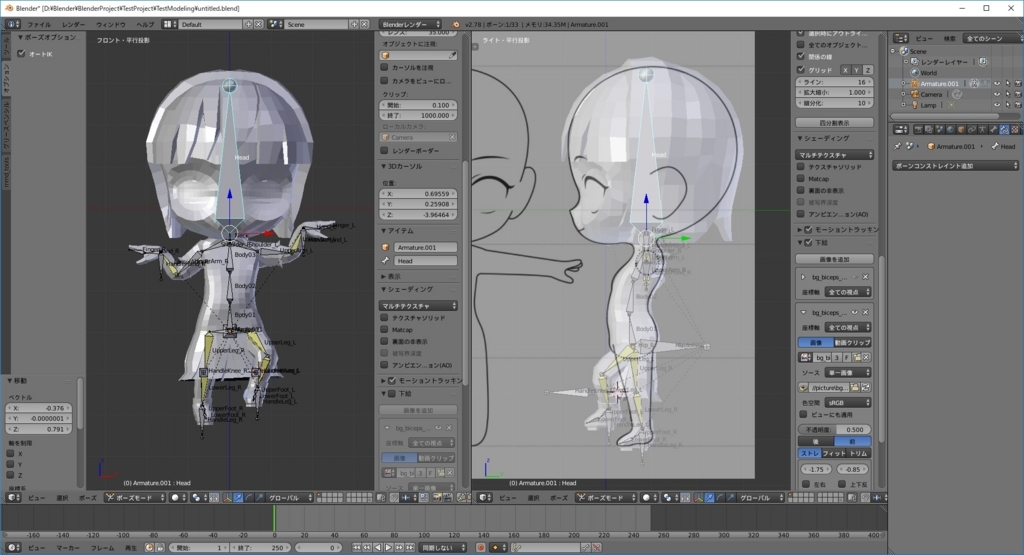Viewport: 1024px width, 555px height.
Task: Click open file folder icon beside //picture path
Action: tap(855, 387)
